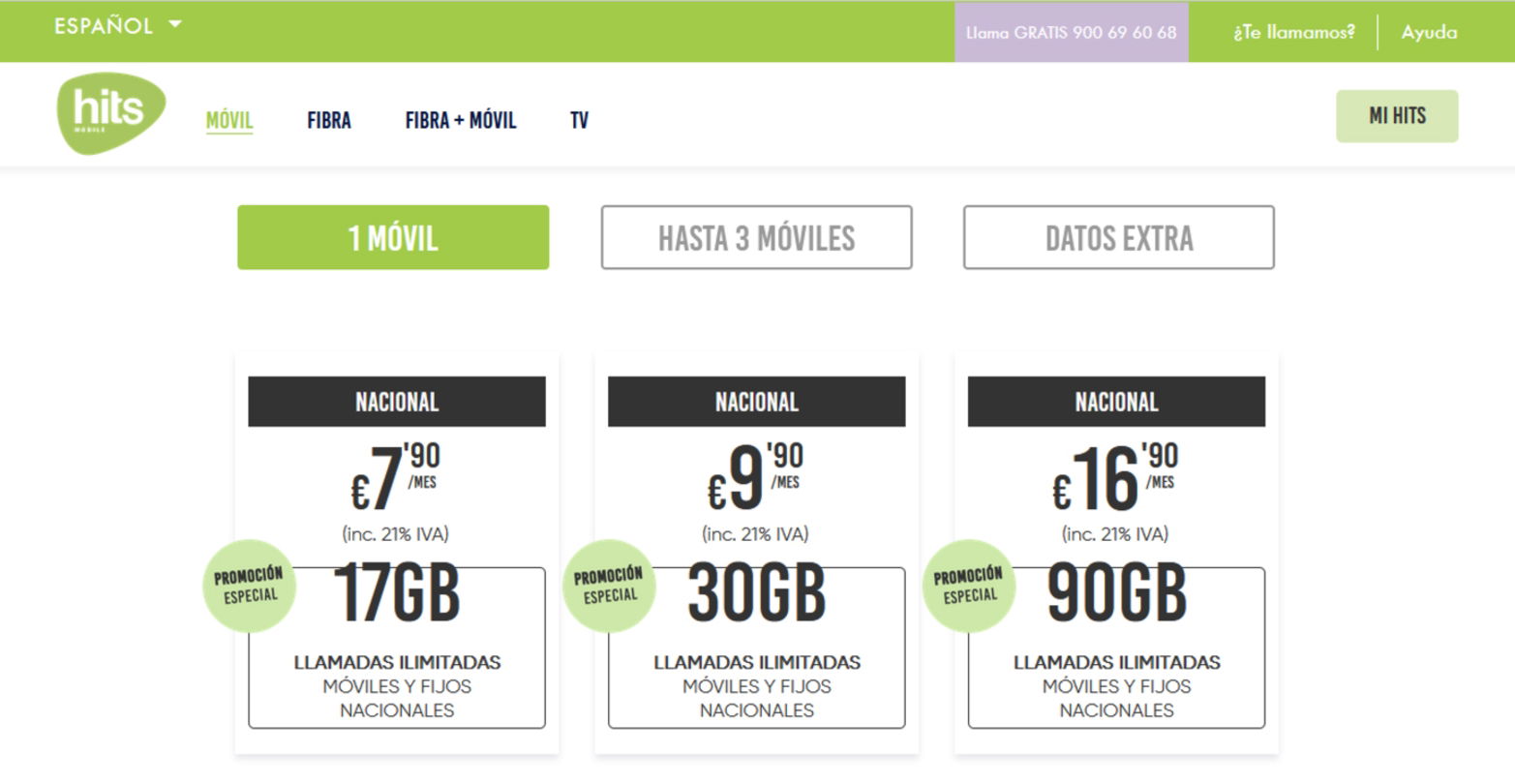Click LLAMADAS ILIMITADAS under the 90GB plan
The height and width of the screenshot is (784, 1515).
coord(1116,663)
